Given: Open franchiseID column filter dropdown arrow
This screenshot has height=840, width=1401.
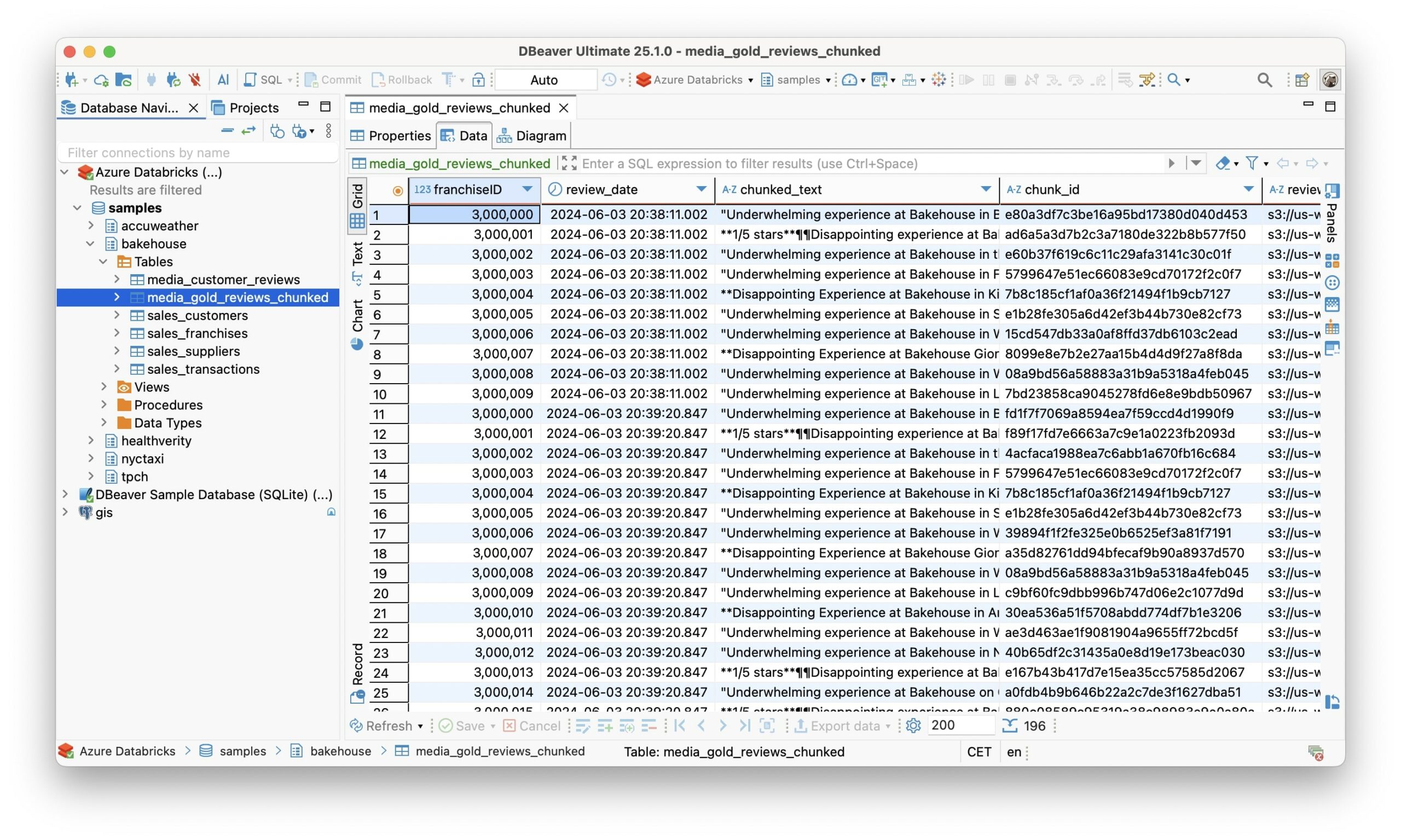Looking at the screenshot, I should (527, 189).
